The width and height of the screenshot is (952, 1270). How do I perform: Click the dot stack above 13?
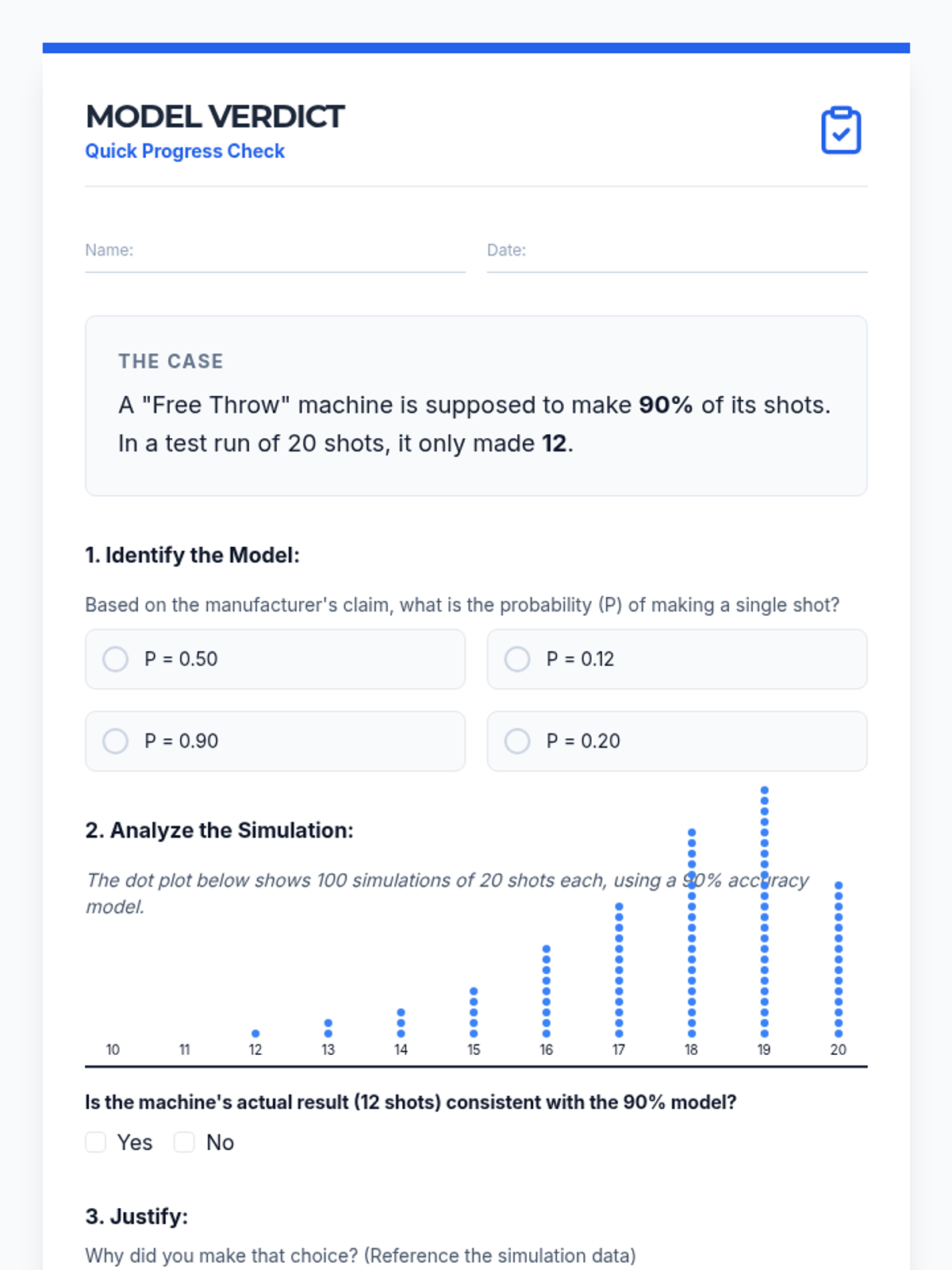(x=328, y=1029)
